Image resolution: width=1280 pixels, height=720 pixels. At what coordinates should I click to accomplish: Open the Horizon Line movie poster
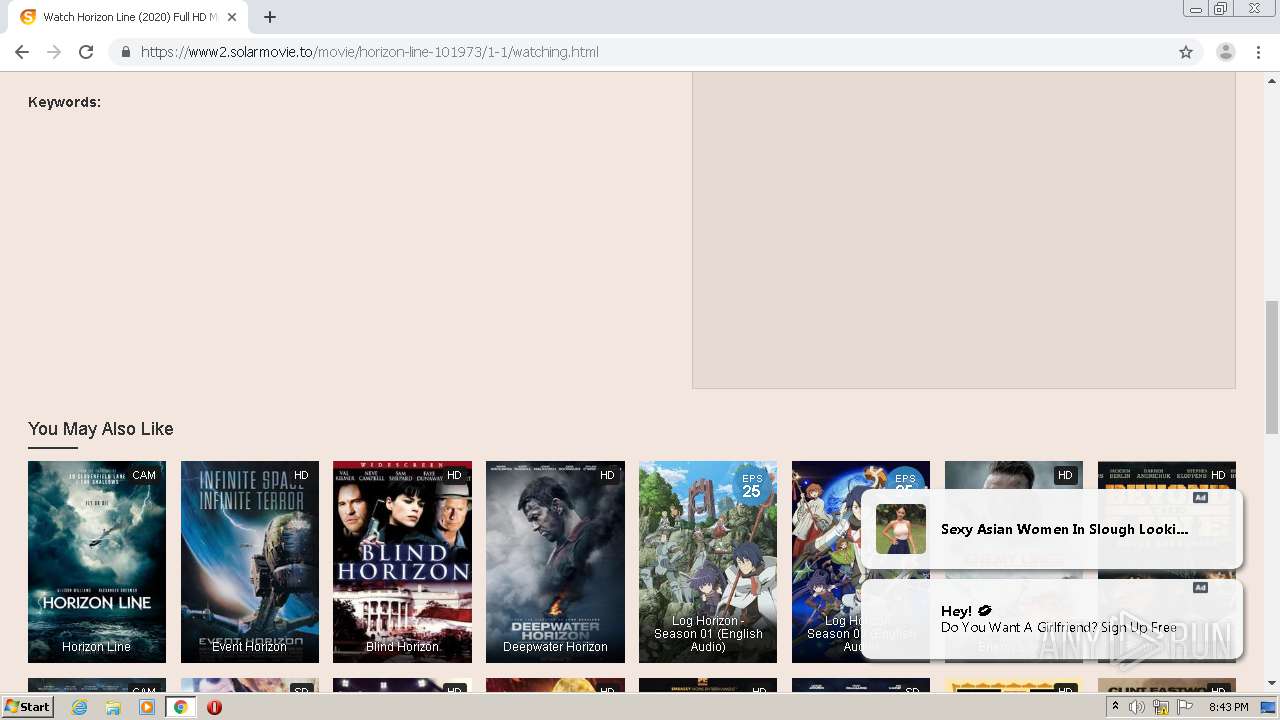(97, 561)
